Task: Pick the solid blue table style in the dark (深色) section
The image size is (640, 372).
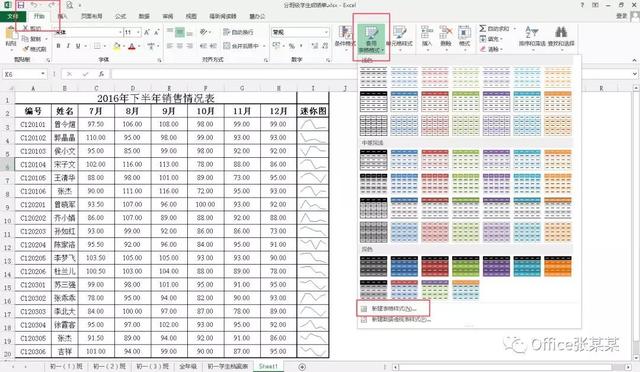Action: (x=404, y=266)
